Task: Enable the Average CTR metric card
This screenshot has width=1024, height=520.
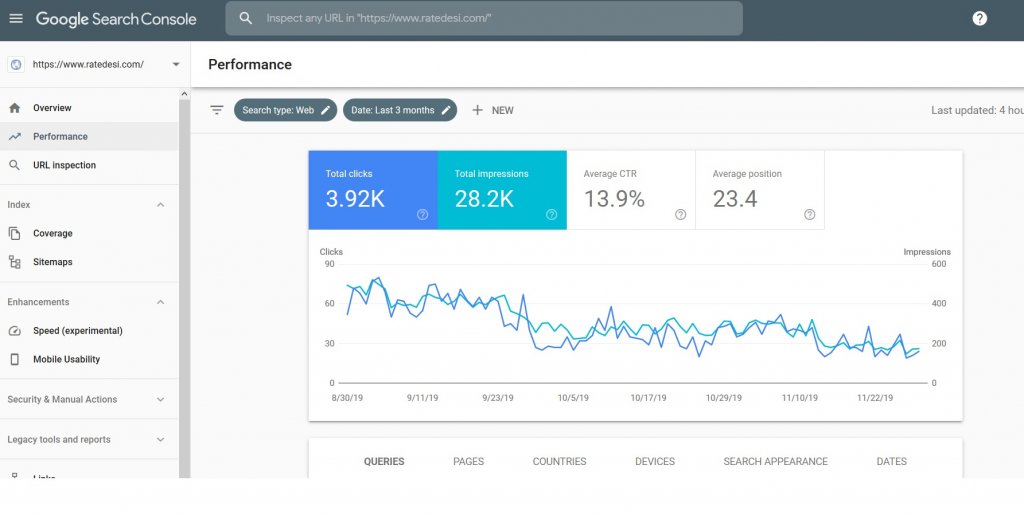Action: (631, 190)
